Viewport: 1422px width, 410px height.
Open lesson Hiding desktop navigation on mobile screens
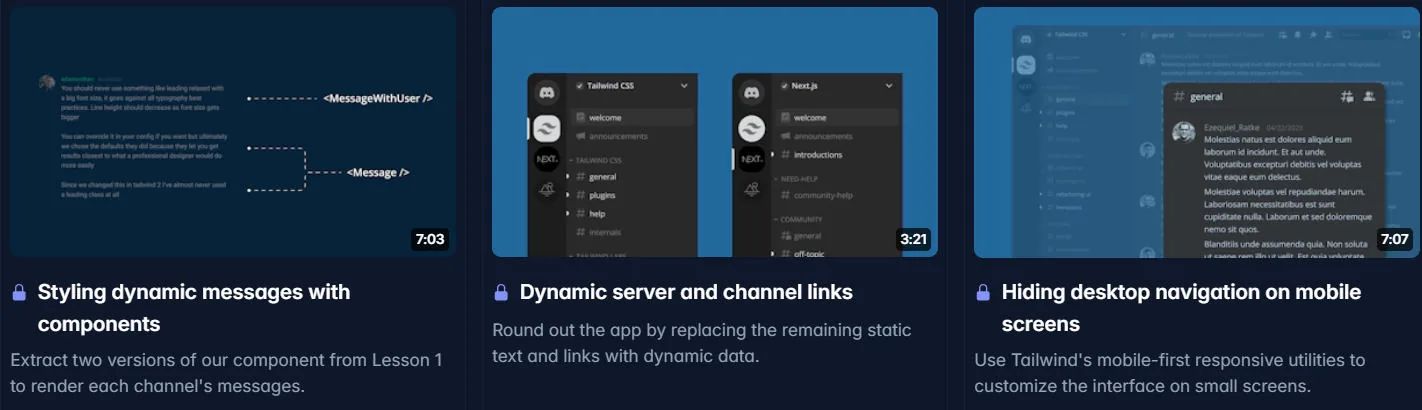click(x=1181, y=308)
